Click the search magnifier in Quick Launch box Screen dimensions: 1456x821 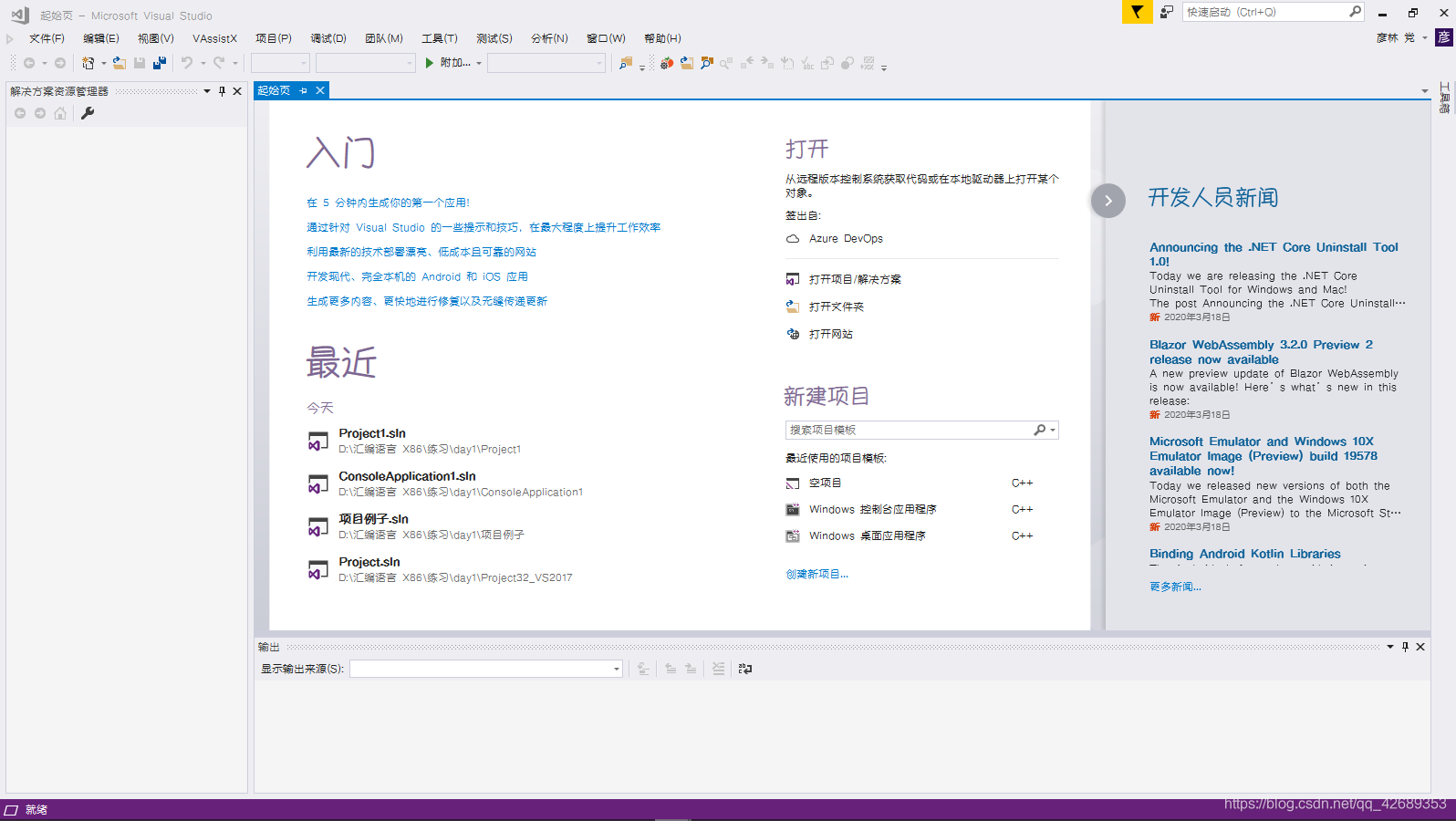[x=1355, y=12]
